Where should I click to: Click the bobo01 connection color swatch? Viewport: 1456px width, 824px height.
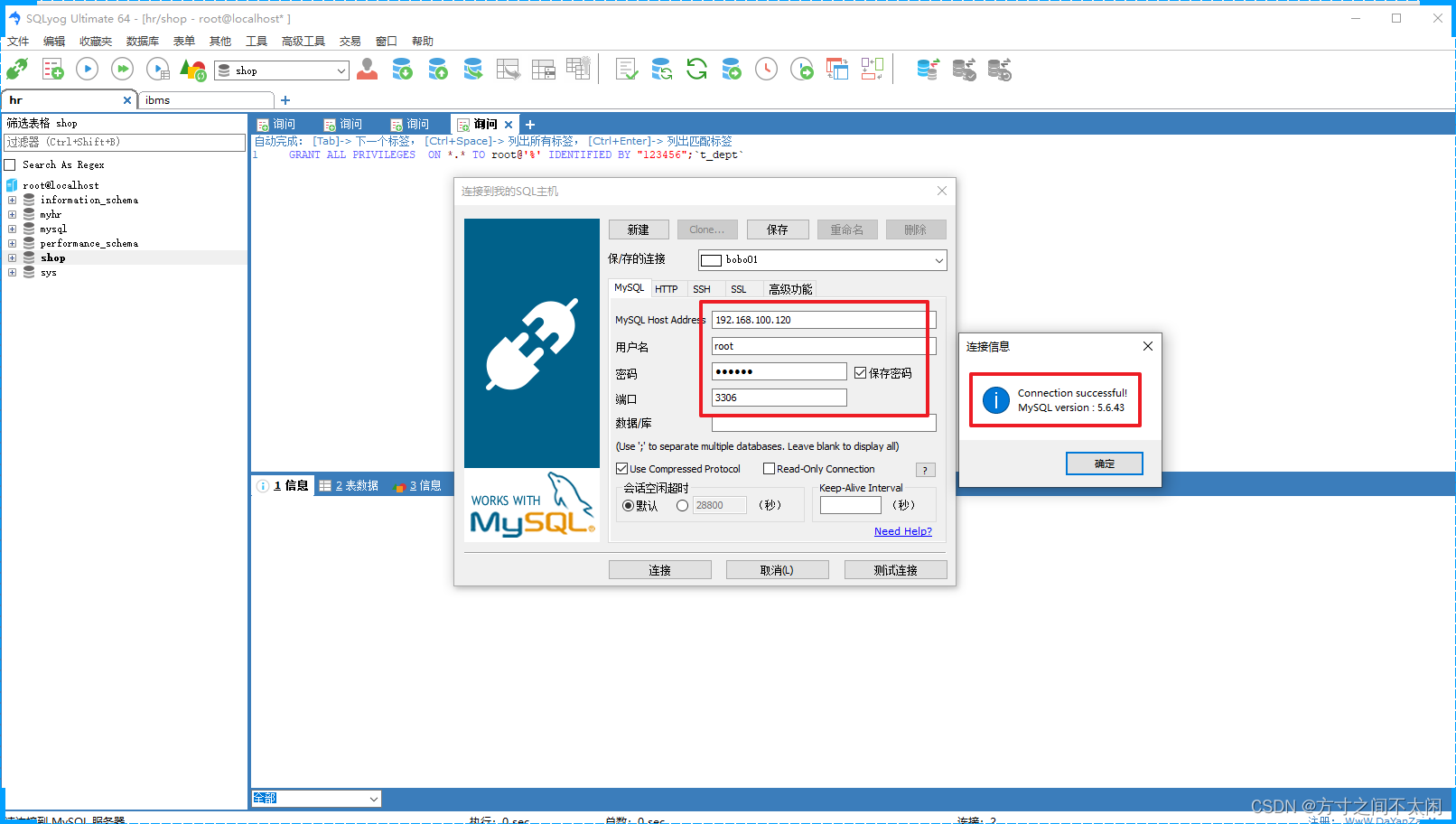(x=712, y=260)
